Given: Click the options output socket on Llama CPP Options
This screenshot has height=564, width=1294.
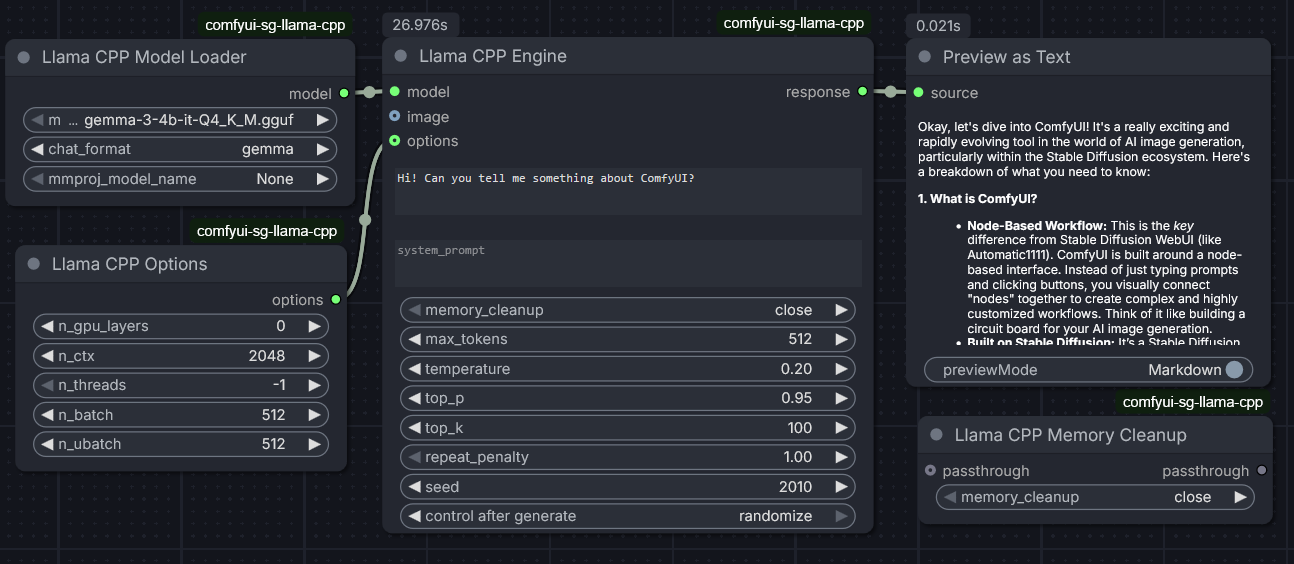Looking at the screenshot, I should (x=336, y=299).
